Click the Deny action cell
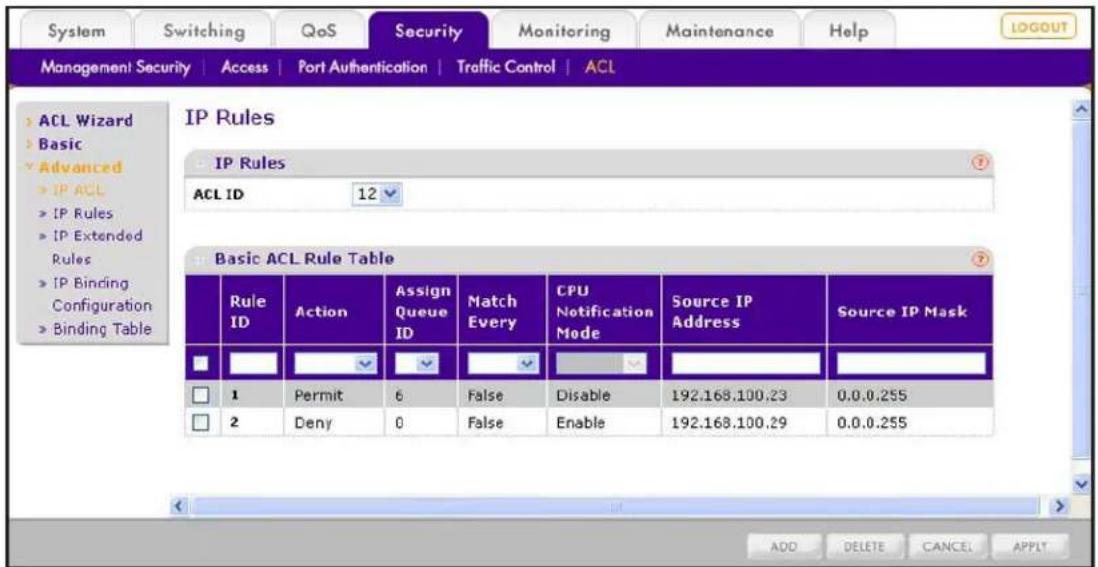Viewport: 1098px width, 567px height. click(x=334, y=422)
